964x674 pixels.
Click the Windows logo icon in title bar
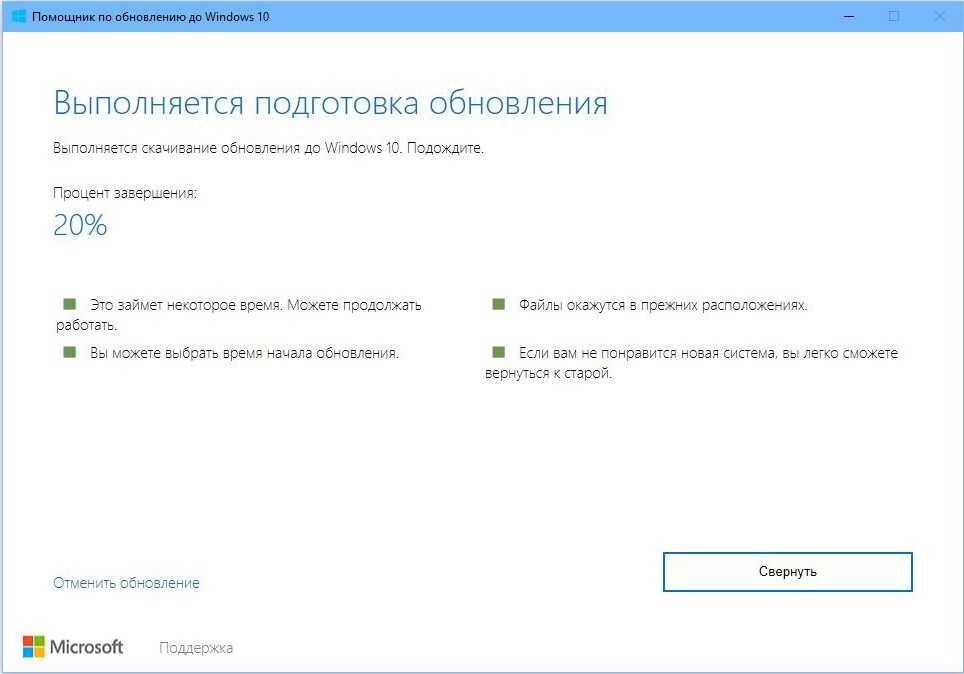(x=18, y=16)
